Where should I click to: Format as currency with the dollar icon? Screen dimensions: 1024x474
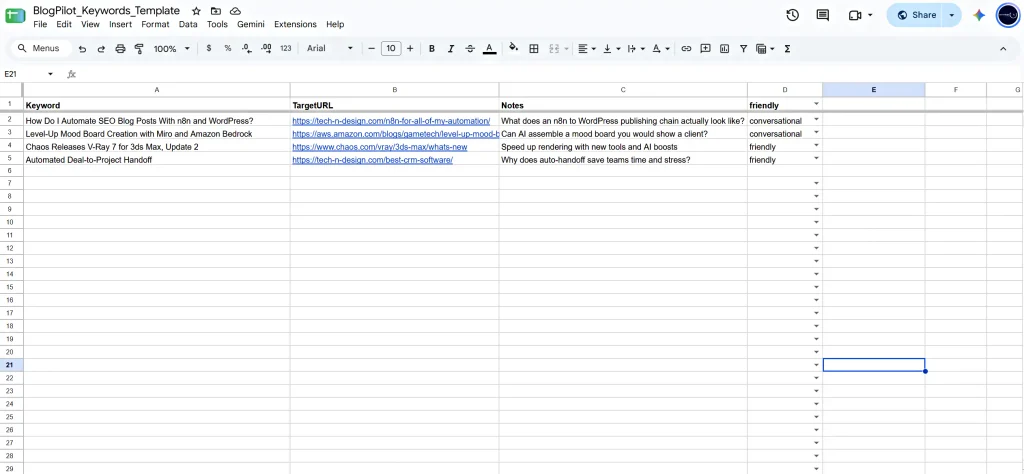[x=209, y=48]
